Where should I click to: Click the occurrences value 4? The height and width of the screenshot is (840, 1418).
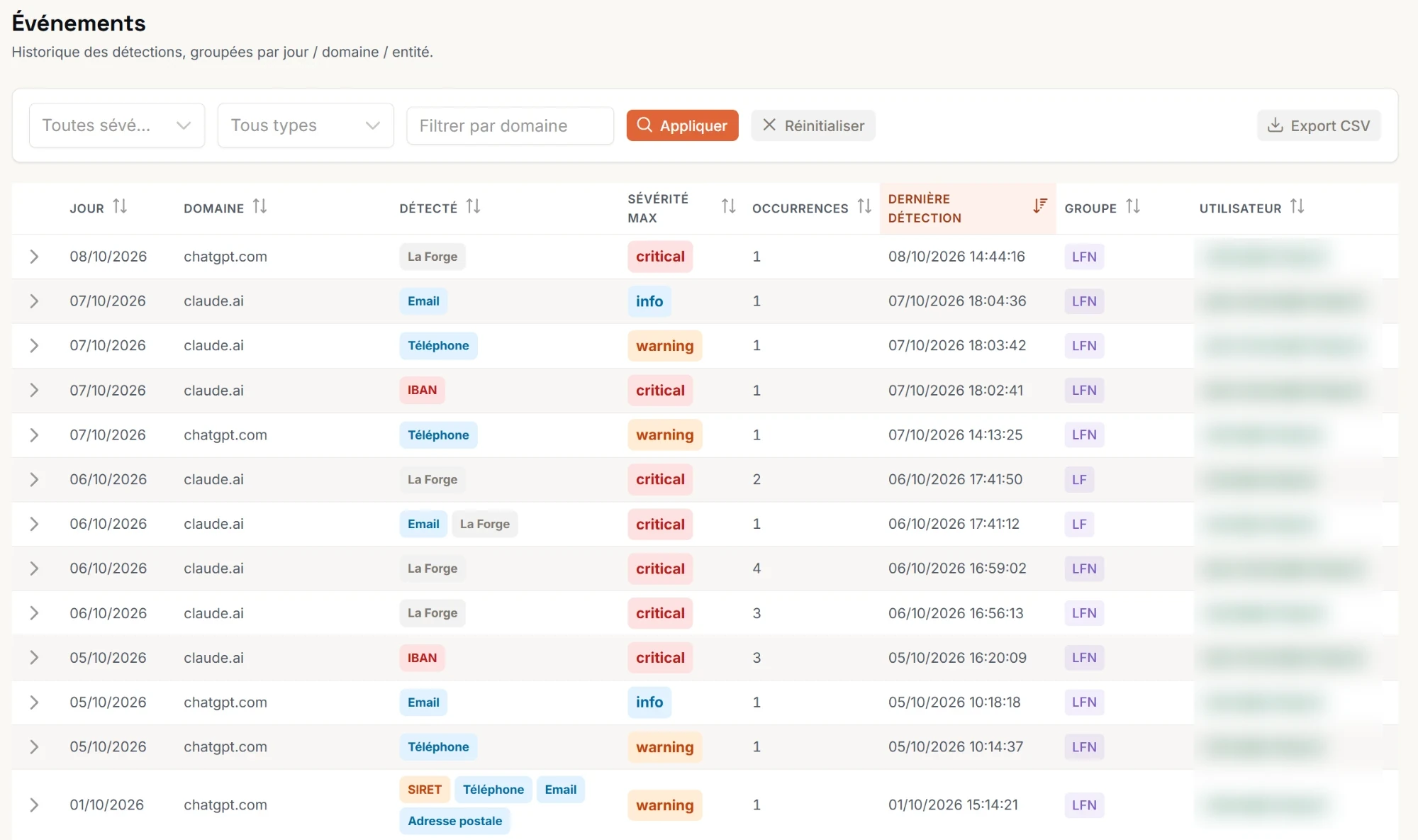757,569
